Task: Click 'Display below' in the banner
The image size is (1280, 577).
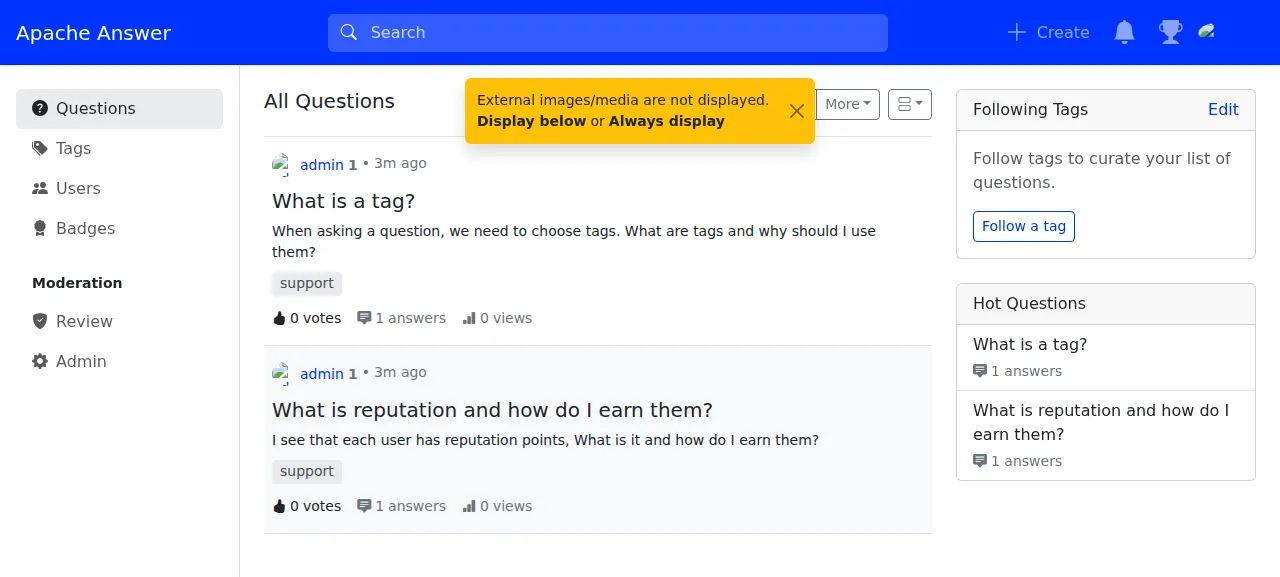Action: click(x=531, y=121)
